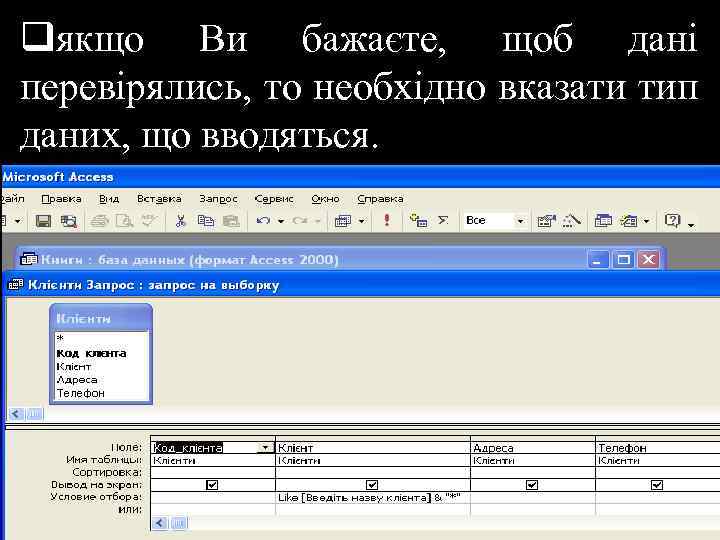The height and width of the screenshot is (540, 720).
Task: Open the Справка menu
Action: click(380, 199)
